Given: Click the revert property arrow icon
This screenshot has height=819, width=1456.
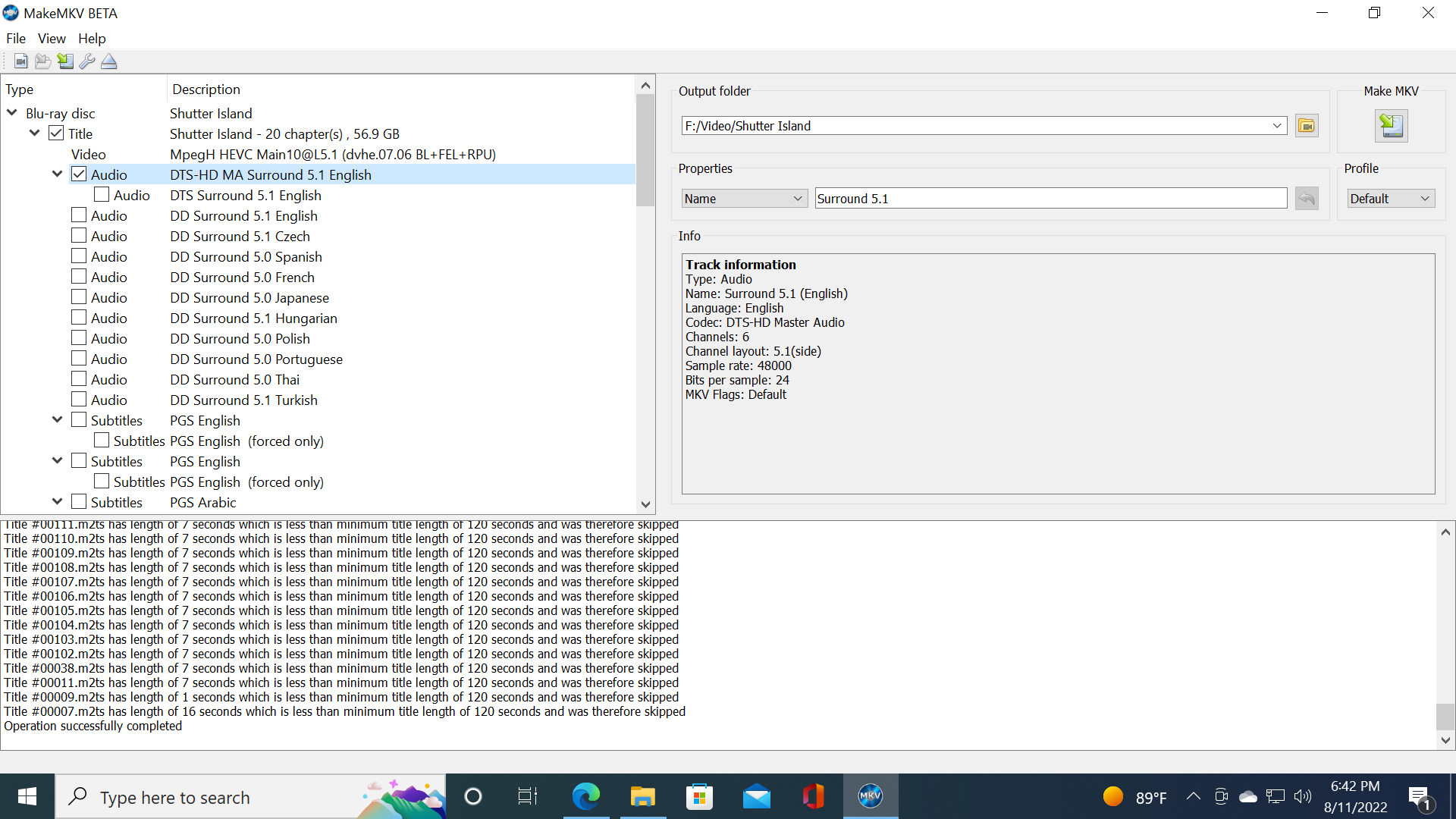Looking at the screenshot, I should (x=1307, y=199).
